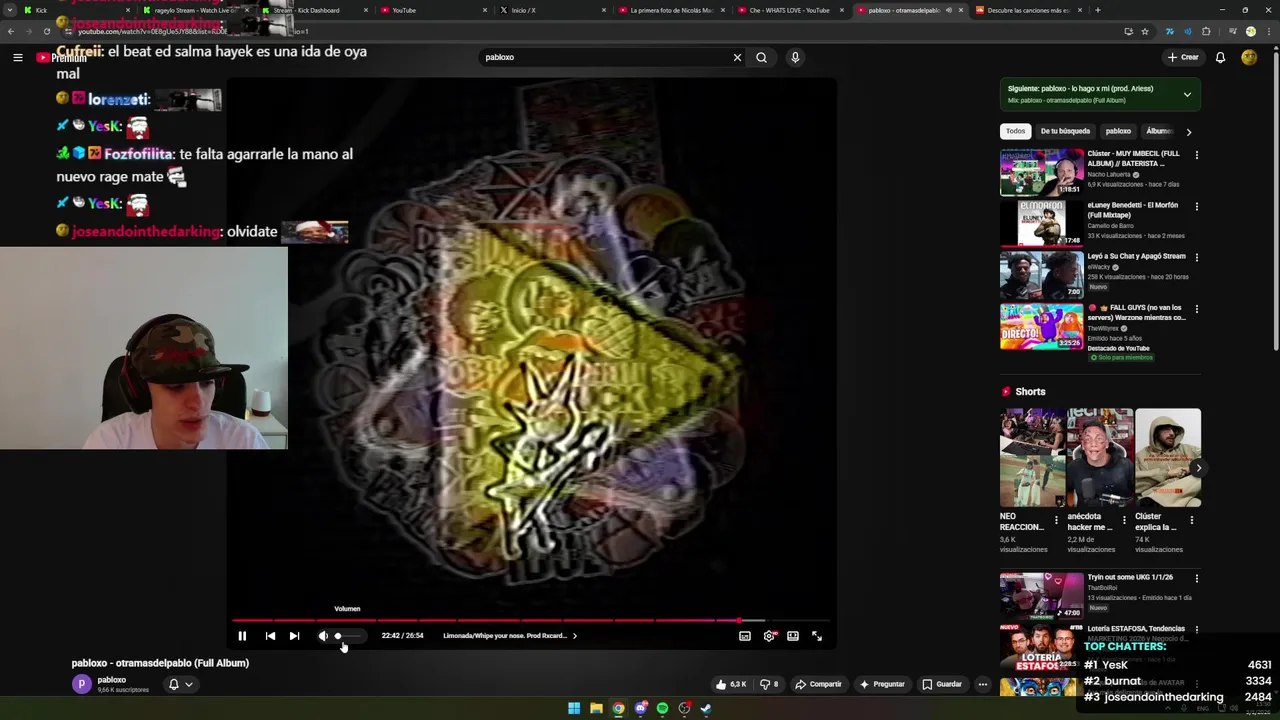Save the video with Guardar
The width and height of the screenshot is (1280, 720).
click(x=942, y=684)
